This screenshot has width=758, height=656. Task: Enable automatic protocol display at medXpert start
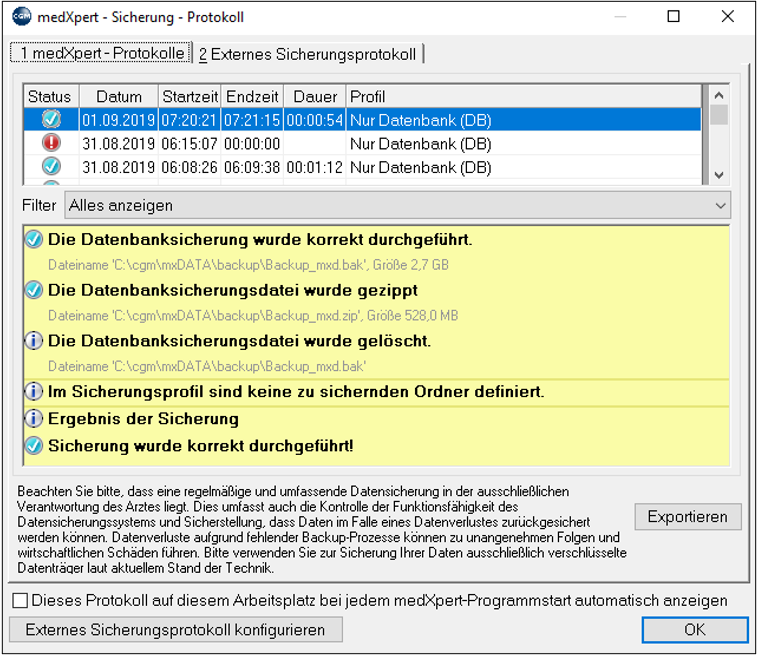[x=20, y=601]
